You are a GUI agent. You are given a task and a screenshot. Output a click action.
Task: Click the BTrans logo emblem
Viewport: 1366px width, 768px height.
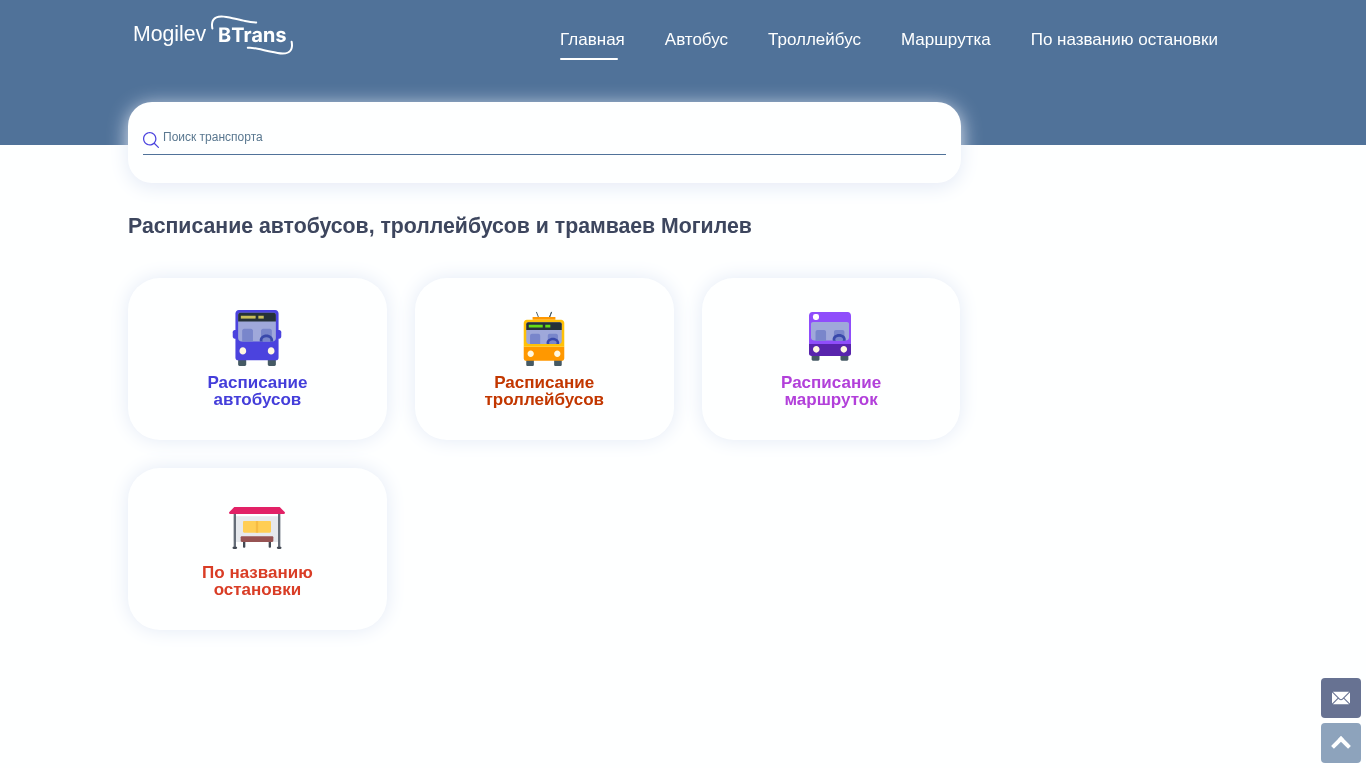click(x=252, y=35)
